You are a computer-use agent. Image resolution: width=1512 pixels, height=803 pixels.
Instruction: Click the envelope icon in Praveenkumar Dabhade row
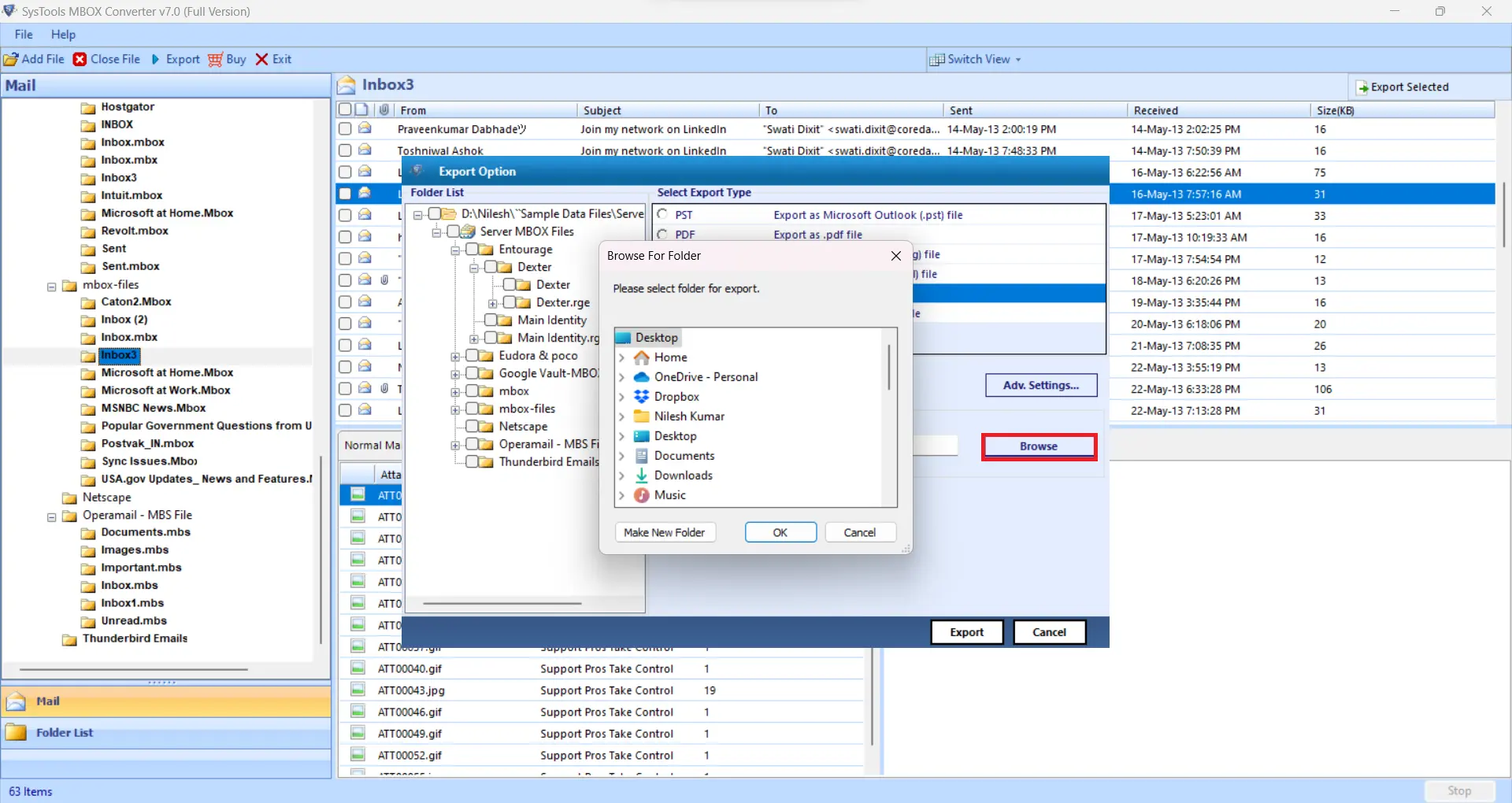tap(365, 128)
